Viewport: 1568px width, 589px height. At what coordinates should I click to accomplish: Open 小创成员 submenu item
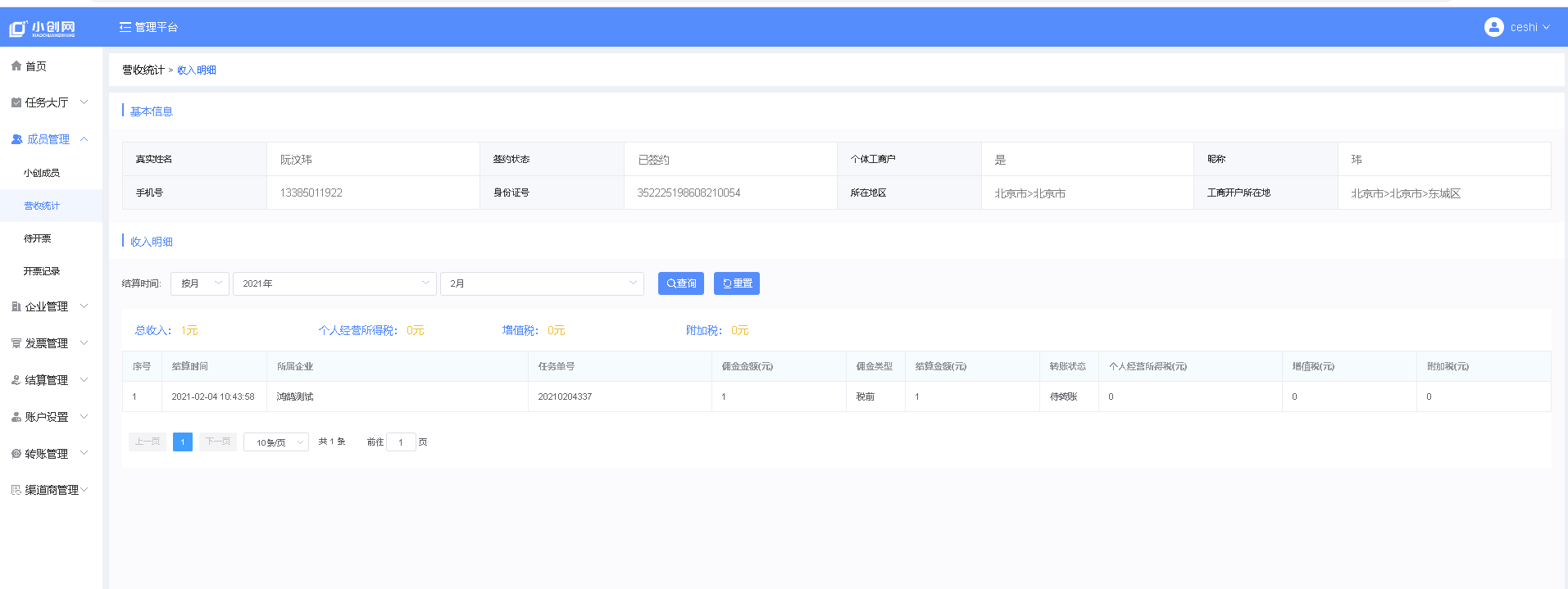(42, 173)
